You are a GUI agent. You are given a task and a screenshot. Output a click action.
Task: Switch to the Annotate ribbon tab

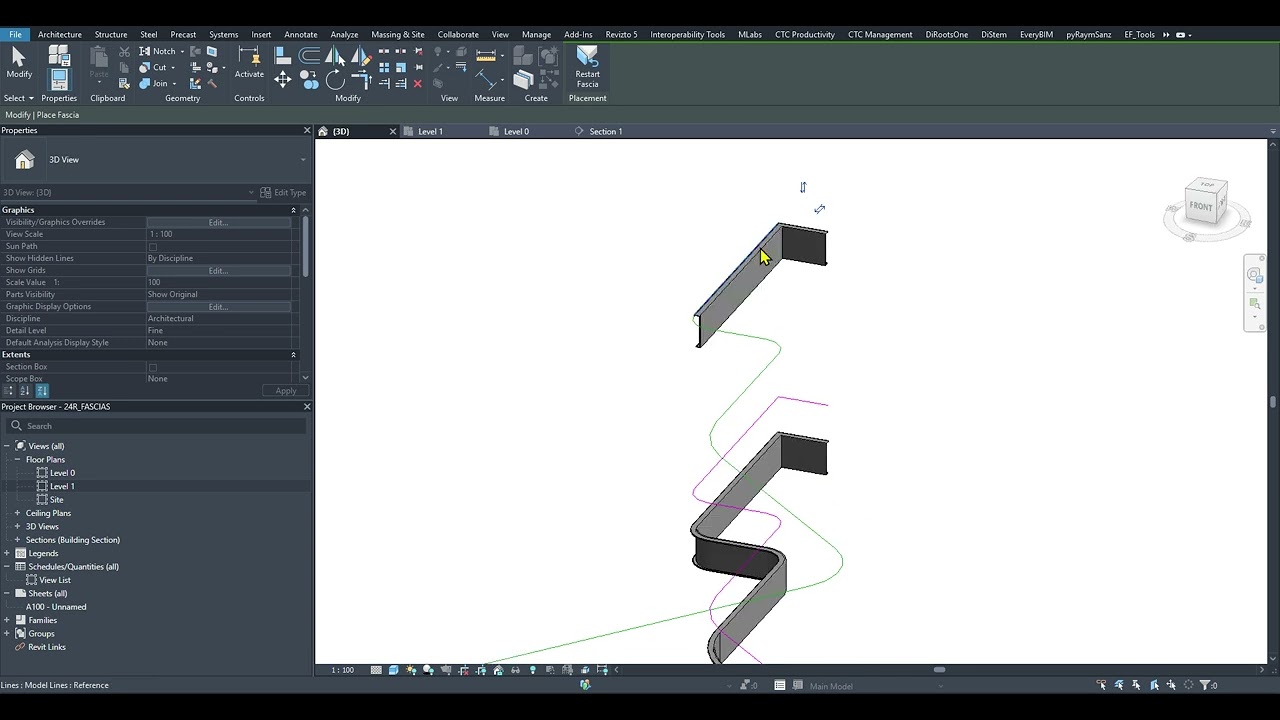pyautogui.click(x=300, y=34)
